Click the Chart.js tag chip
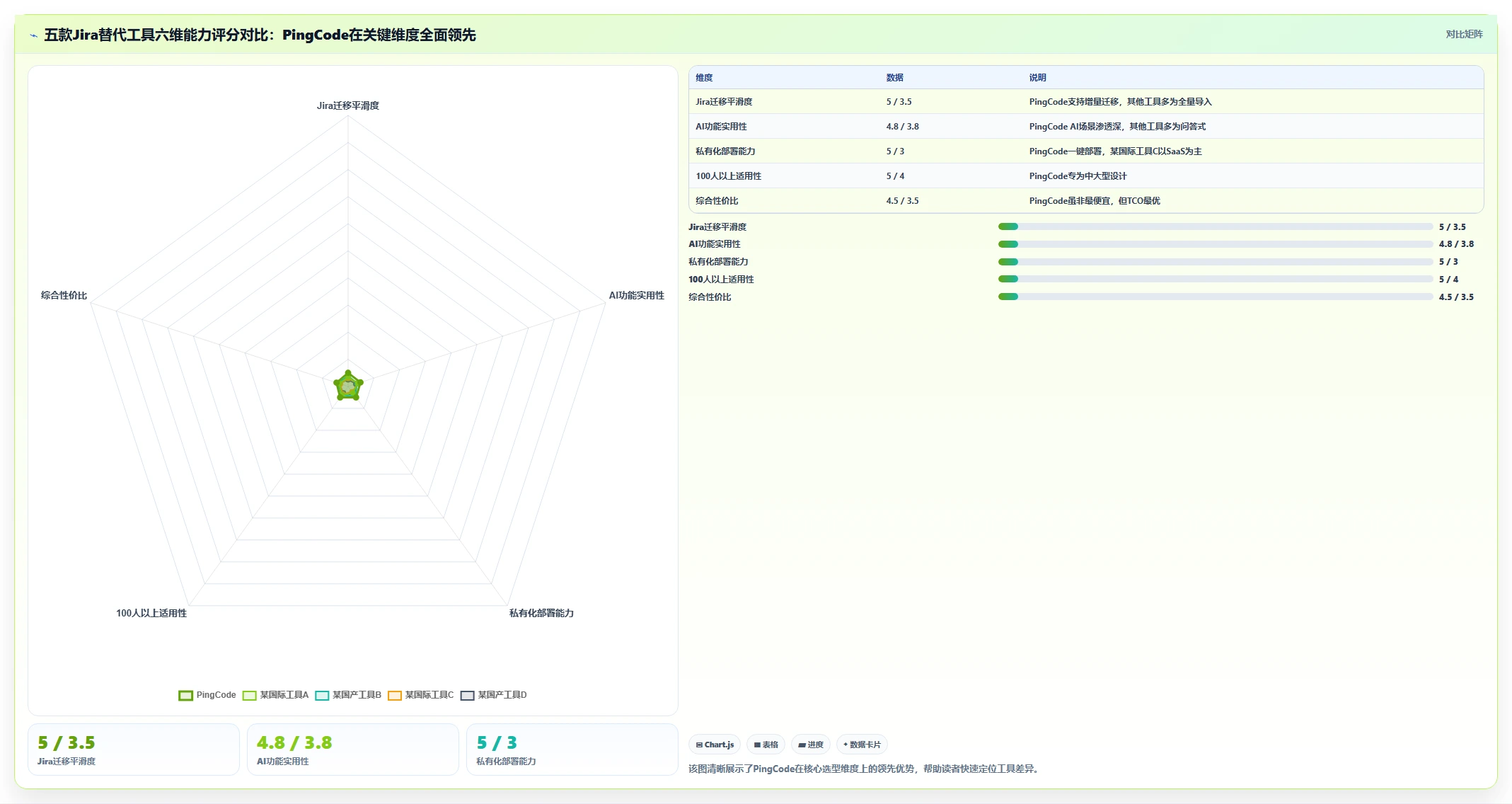Viewport: 1512px width, 804px height. (x=715, y=745)
